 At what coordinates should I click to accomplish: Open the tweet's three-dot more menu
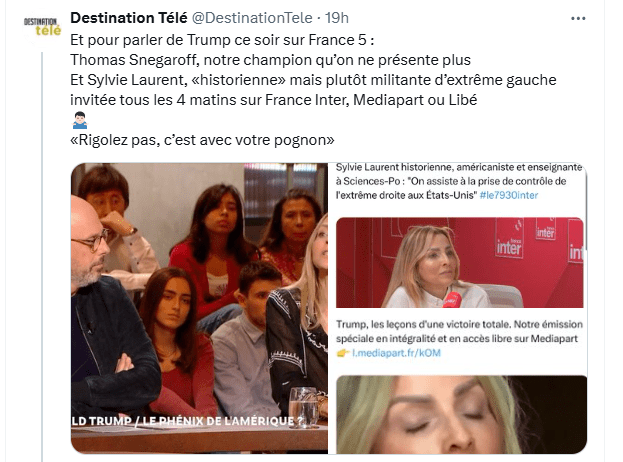(x=578, y=18)
